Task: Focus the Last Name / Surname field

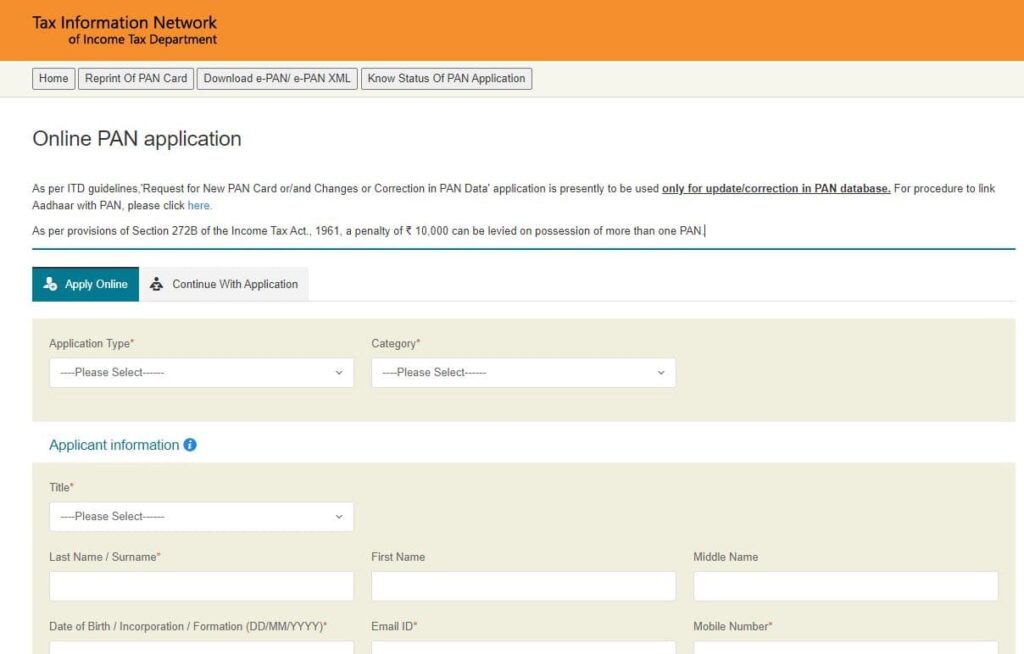Action: tap(201, 586)
